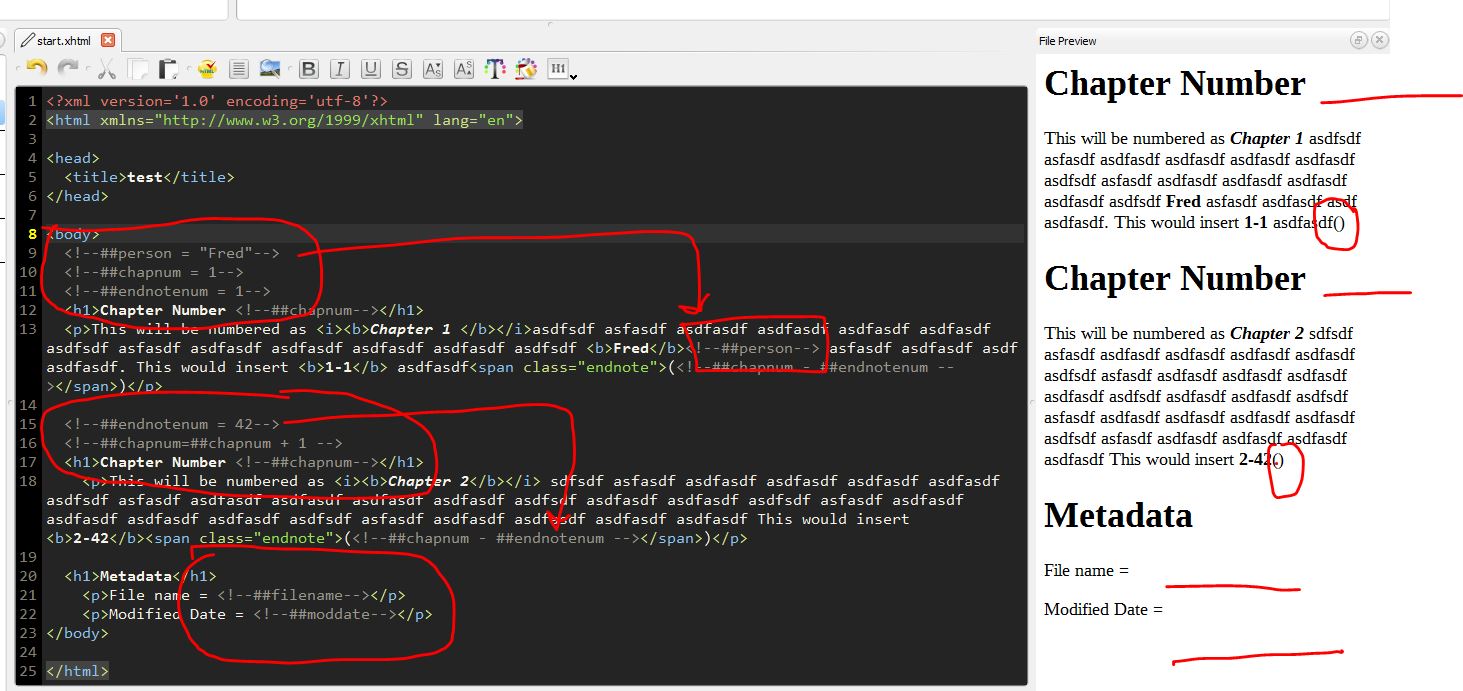This screenshot has width=1463, height=691.
Task: Click the 'File Preview' panel title
Action: coord(1067,41)
